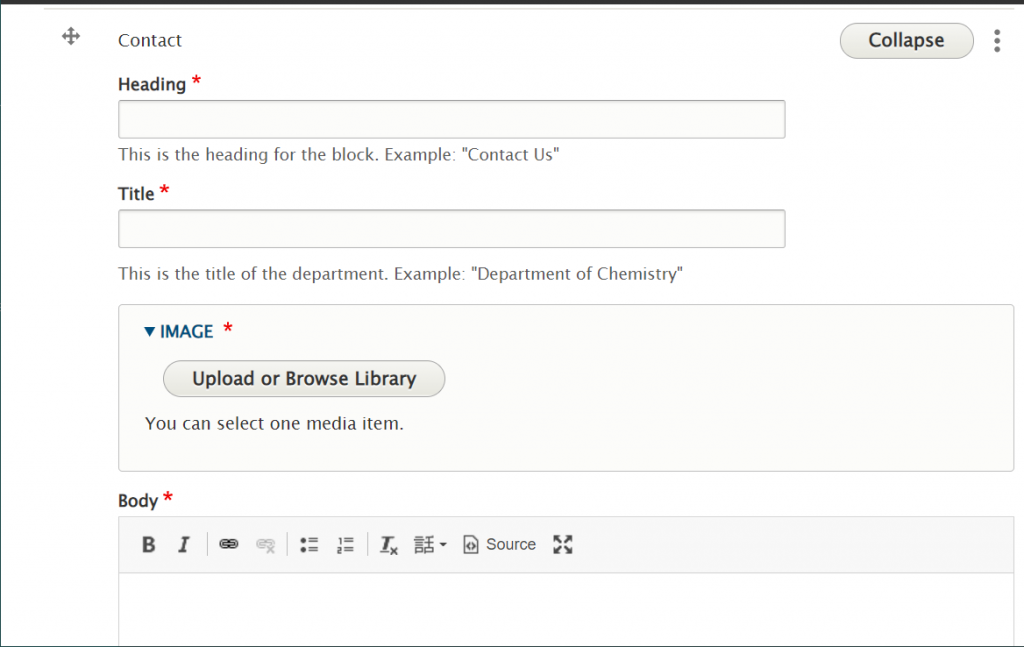Viewport: 1024px width, 647px height.
Task: Toggle bold formatting in Body editor
Action: tap(149, 545)
